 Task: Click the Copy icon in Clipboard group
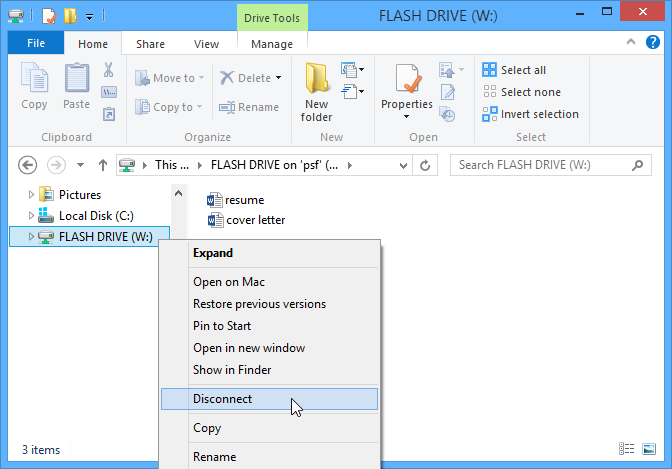click(34, 77)
